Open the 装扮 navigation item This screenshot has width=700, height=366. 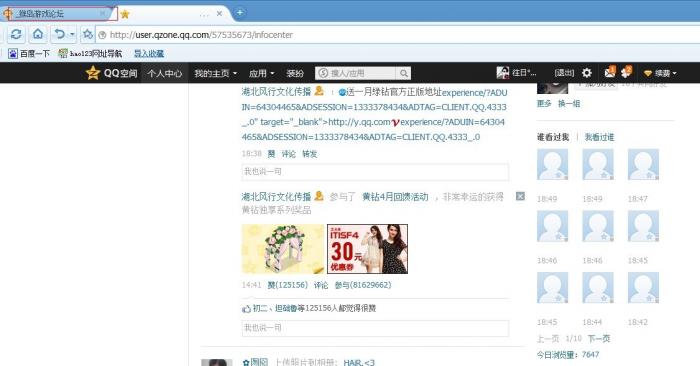pos(295,73)
